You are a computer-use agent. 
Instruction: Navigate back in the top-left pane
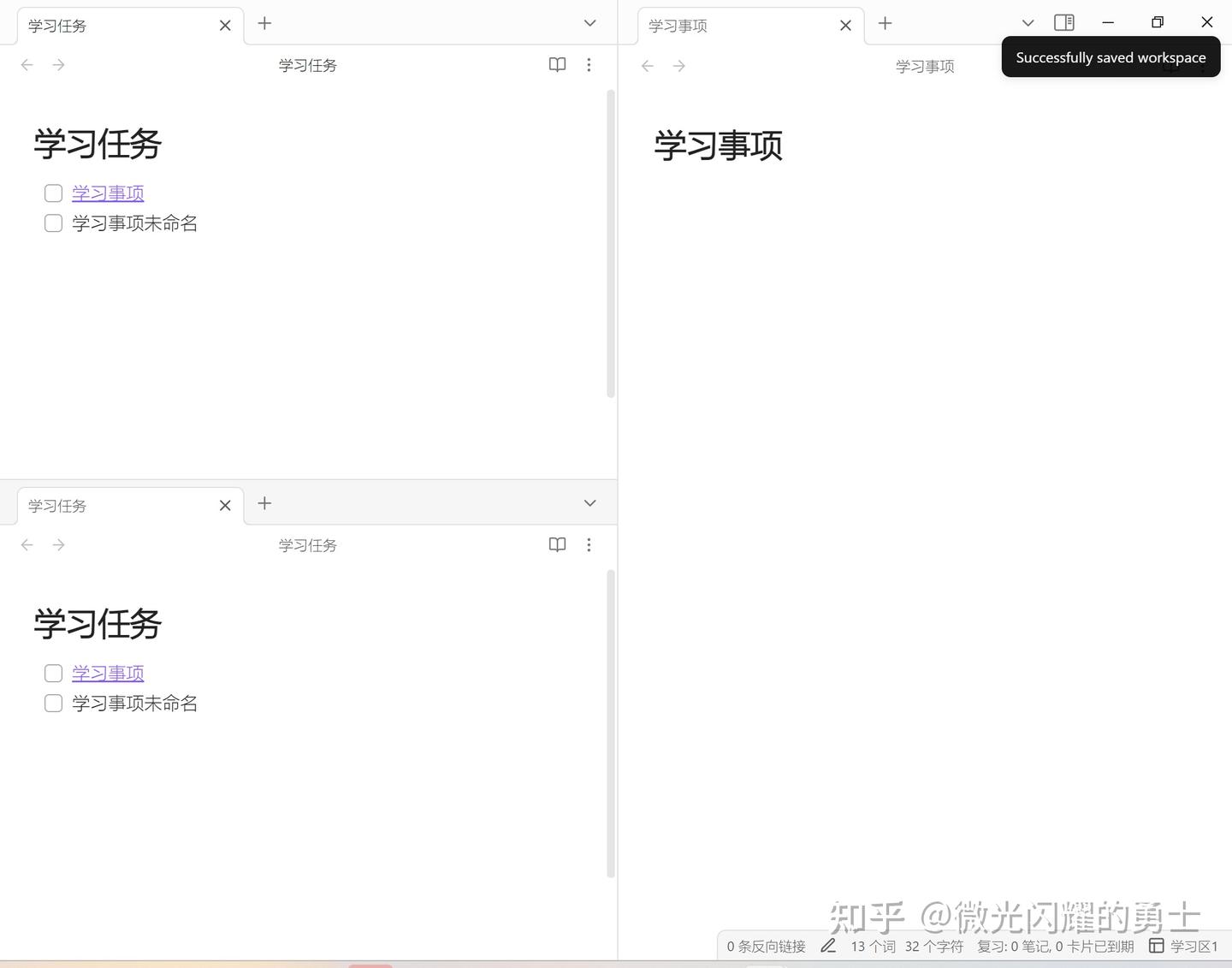(x=27, y=64)
